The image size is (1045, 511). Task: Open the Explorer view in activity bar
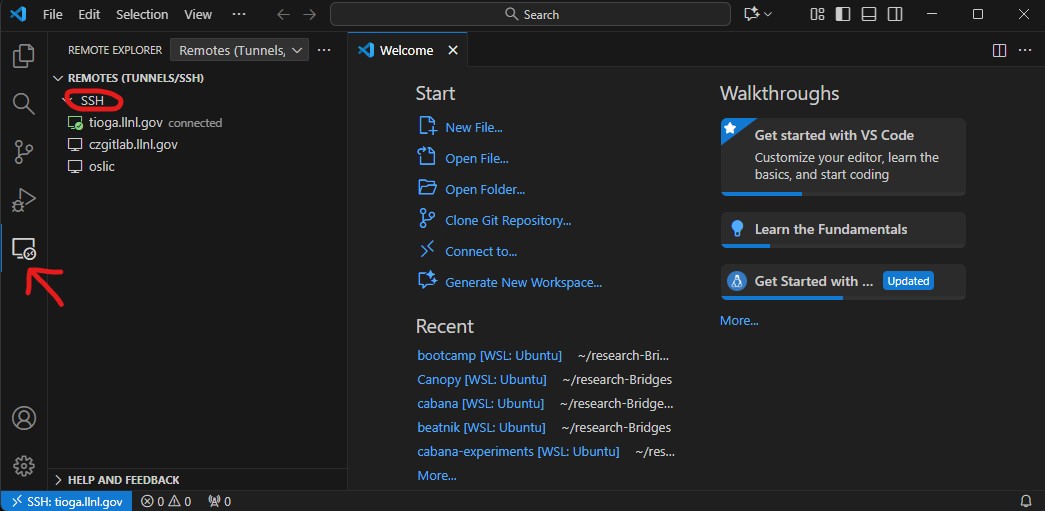[x=24, y=56]
